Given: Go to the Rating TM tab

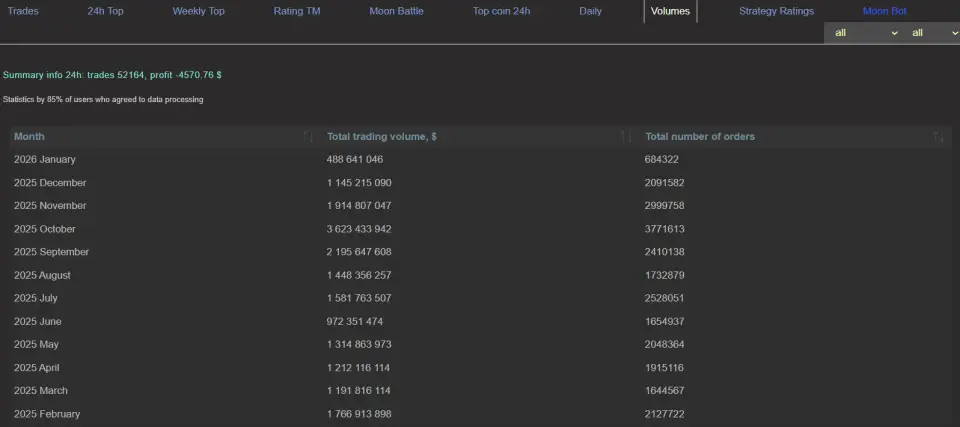Looking at the screenshot, I should tap(296, 11).
